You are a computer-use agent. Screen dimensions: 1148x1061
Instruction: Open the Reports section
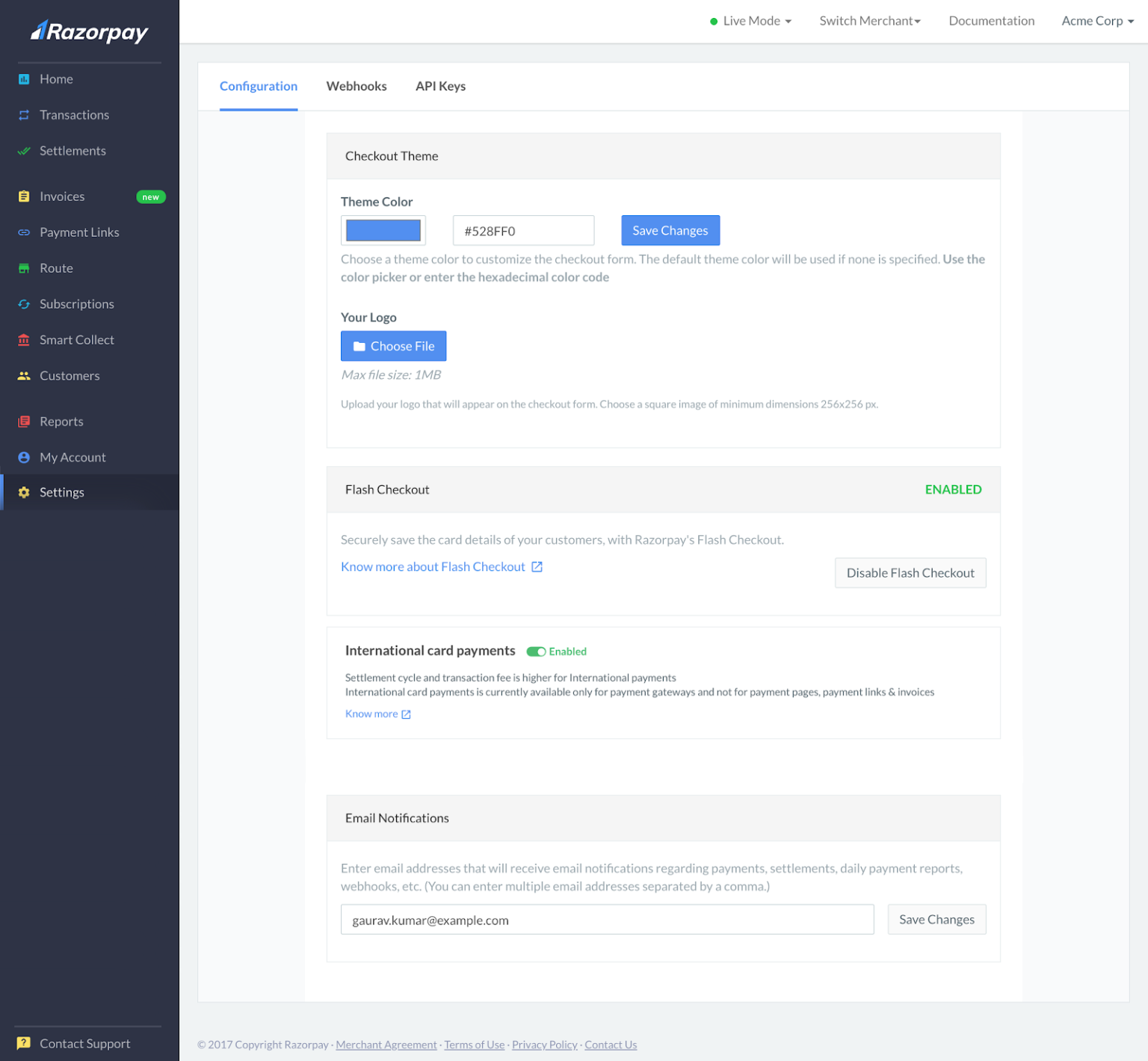click(x=61, y=421)
